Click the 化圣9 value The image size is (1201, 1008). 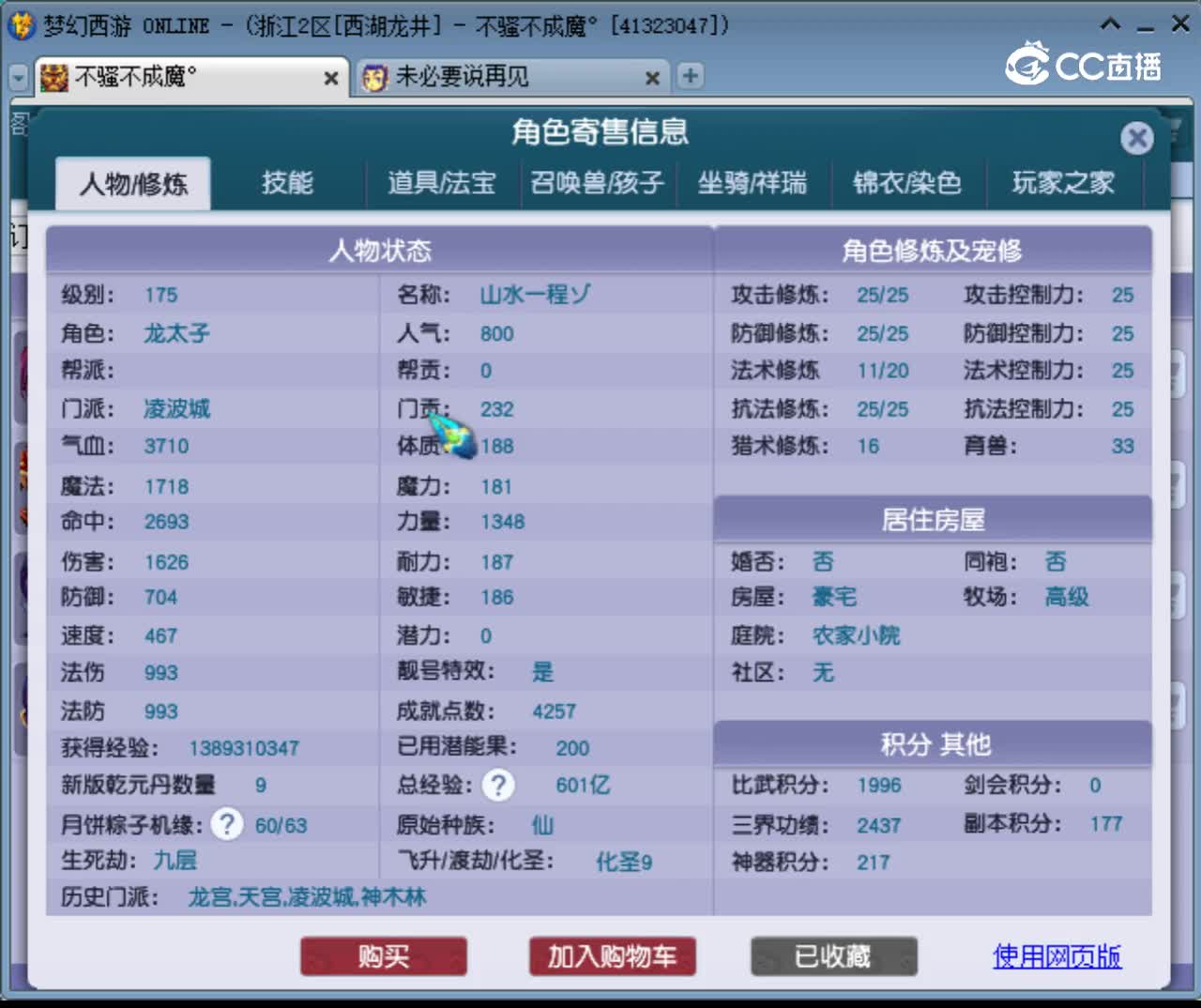pos(624,862)
